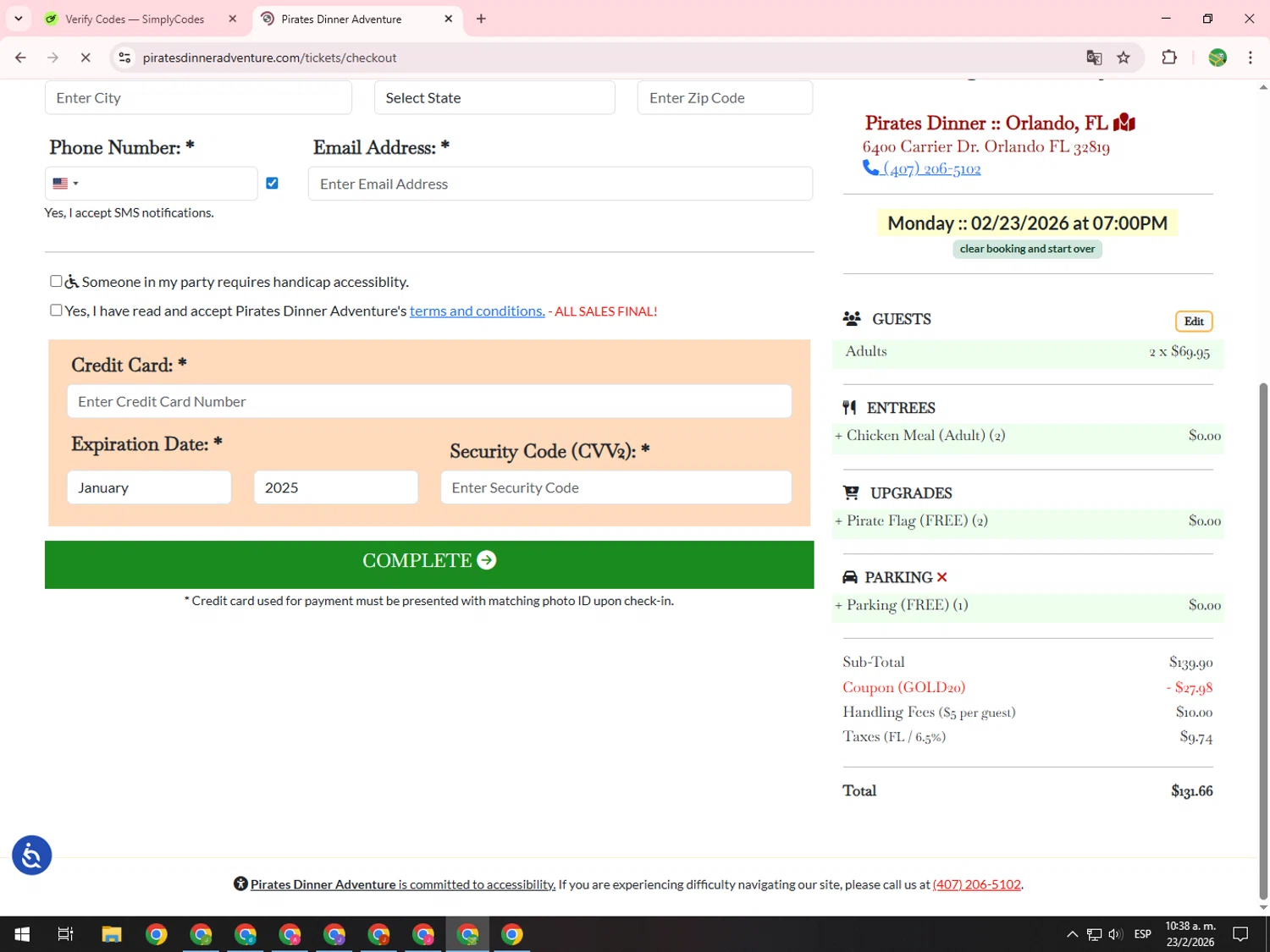Image resolution: width=1270 pixels, height=952 pixels.
Task: Click the green COMPLETE button
Action: [x=429, y=564]
